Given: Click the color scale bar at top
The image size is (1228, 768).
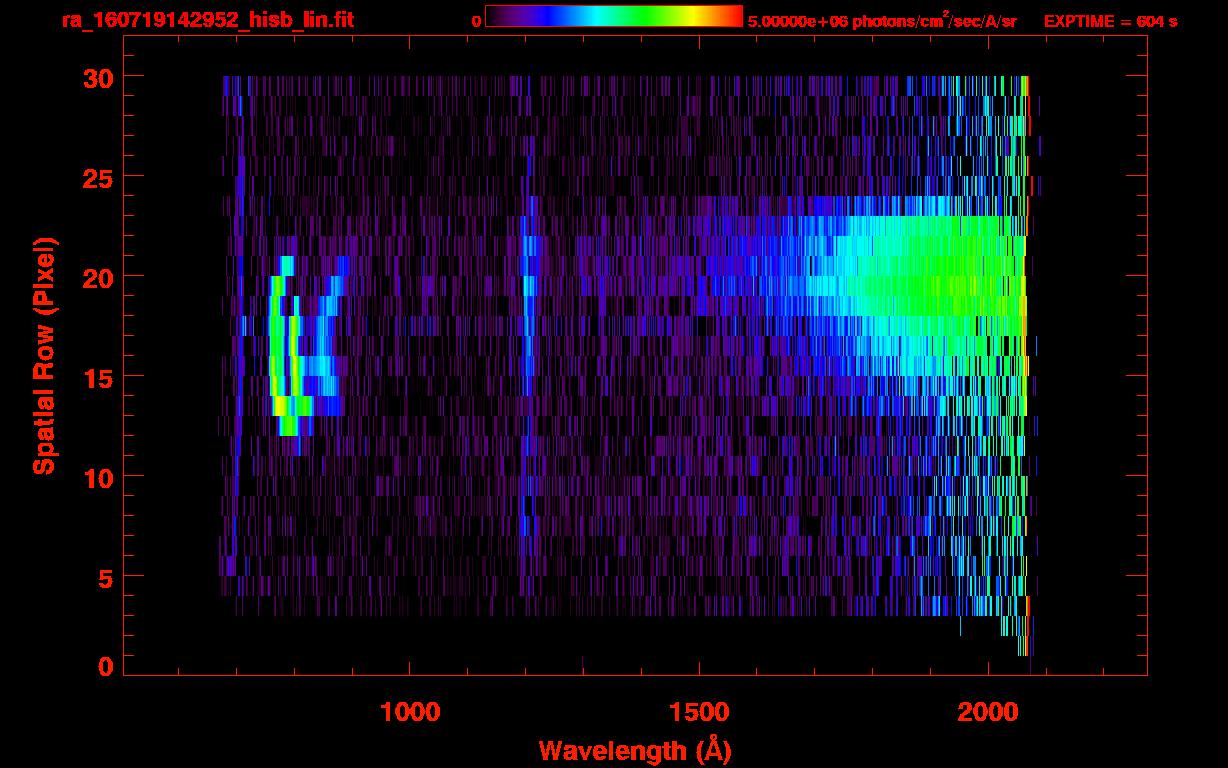Looking at the screenshot, I should click(x=614, y=16).
